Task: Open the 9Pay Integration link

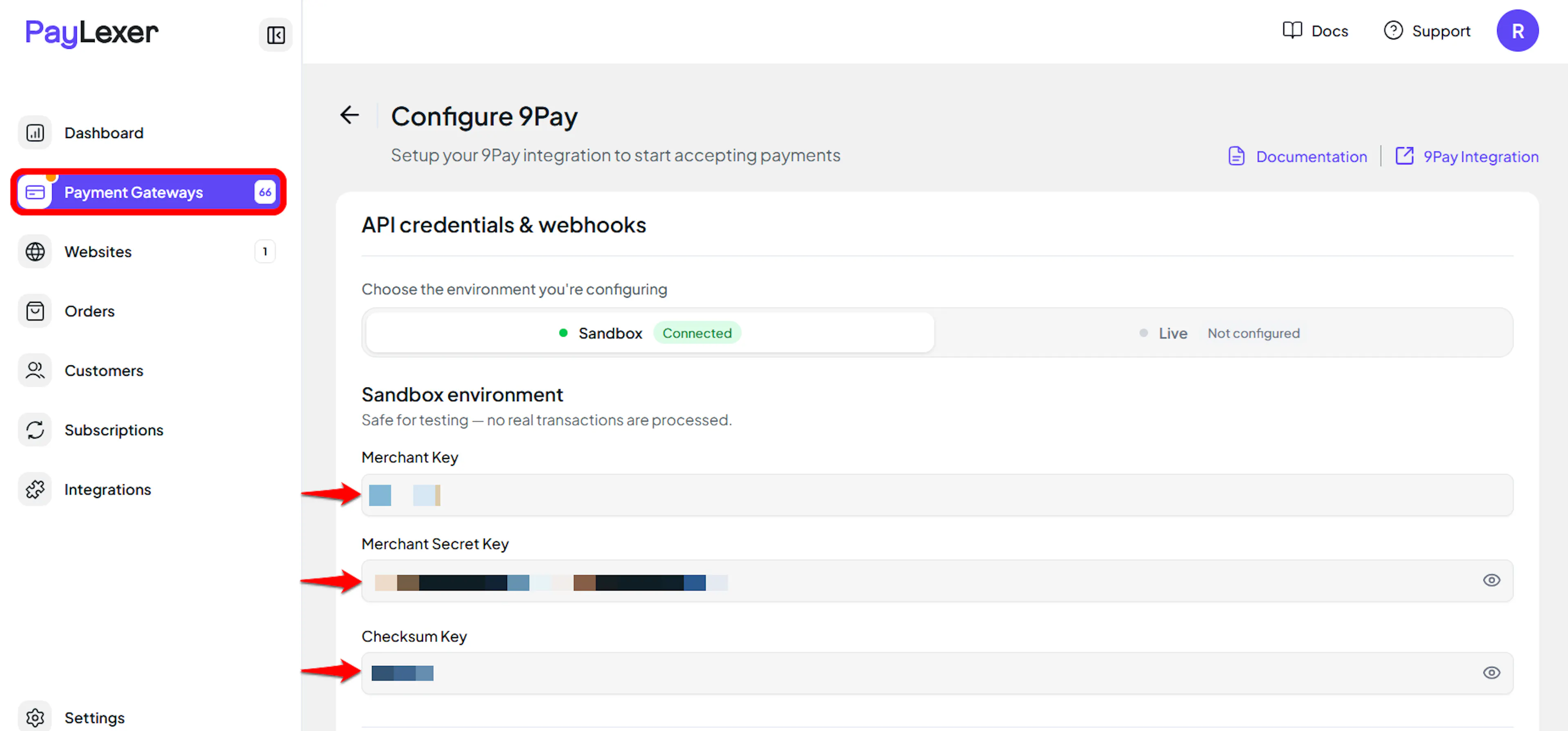Action: tap(1467, 156)
